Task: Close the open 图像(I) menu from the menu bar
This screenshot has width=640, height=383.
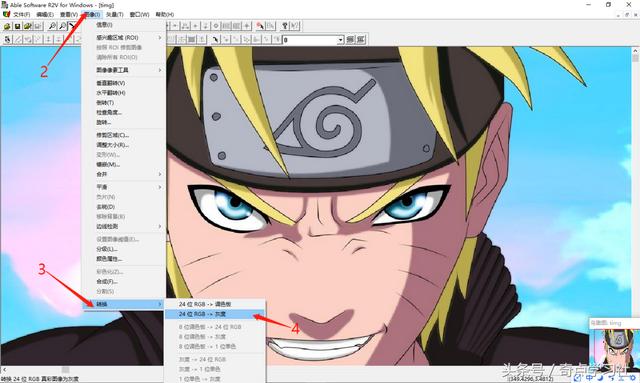Action: (92, 14)
